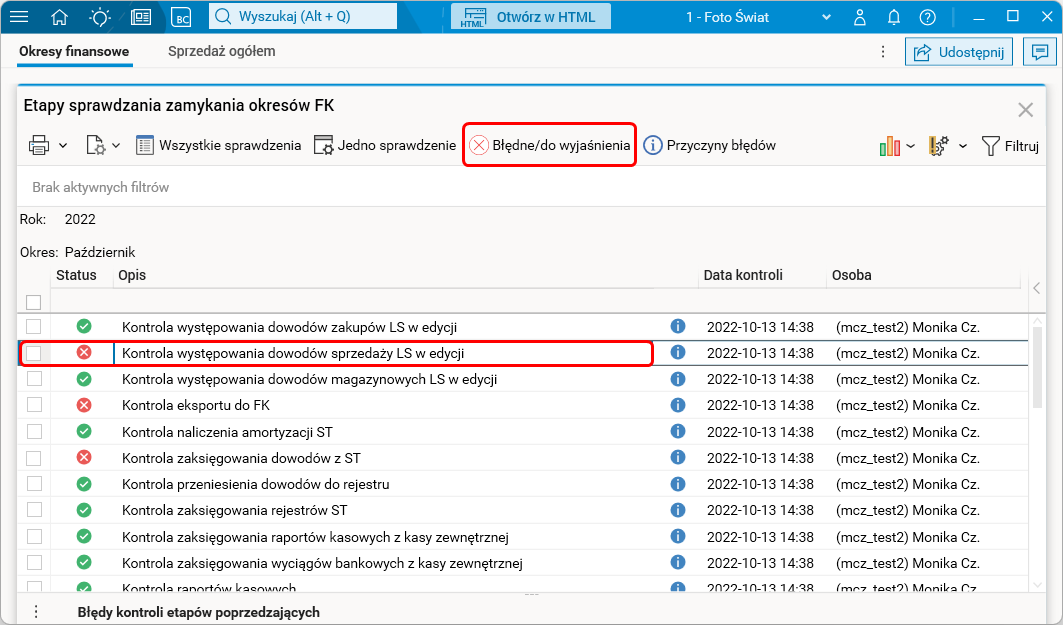Viewport: 1063px width, 625px height.
Task: Click Jedno sprawdzenie toolbar button
Action: 384,145
